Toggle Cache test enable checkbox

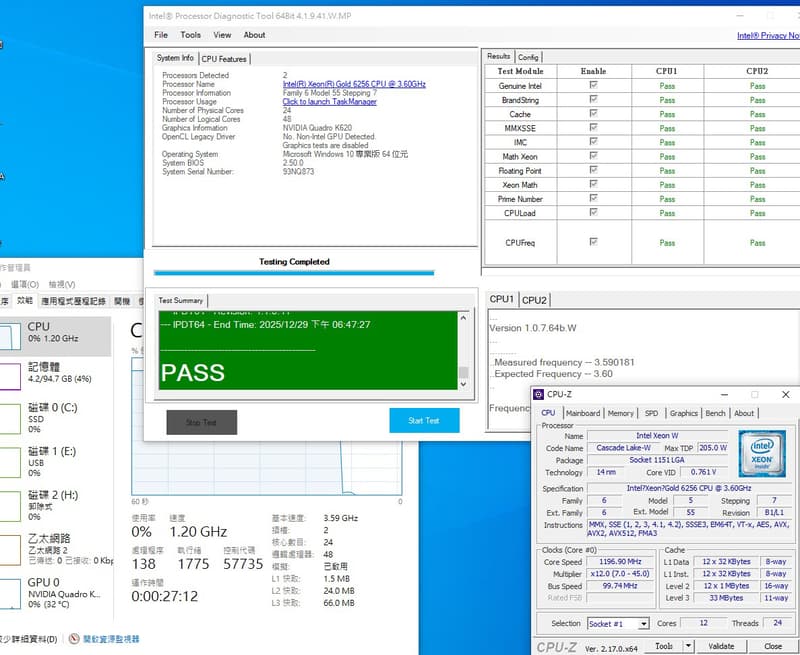point(593,113)
